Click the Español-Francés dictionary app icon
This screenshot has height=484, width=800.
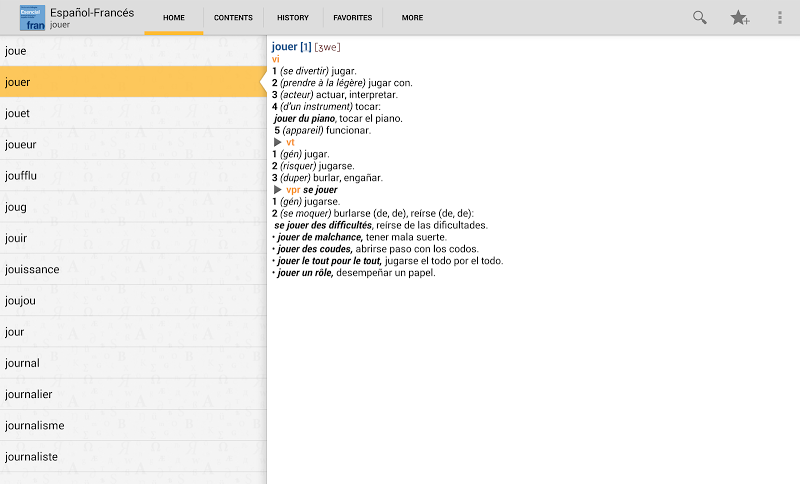pyautogui.click(x=32, y=18)
